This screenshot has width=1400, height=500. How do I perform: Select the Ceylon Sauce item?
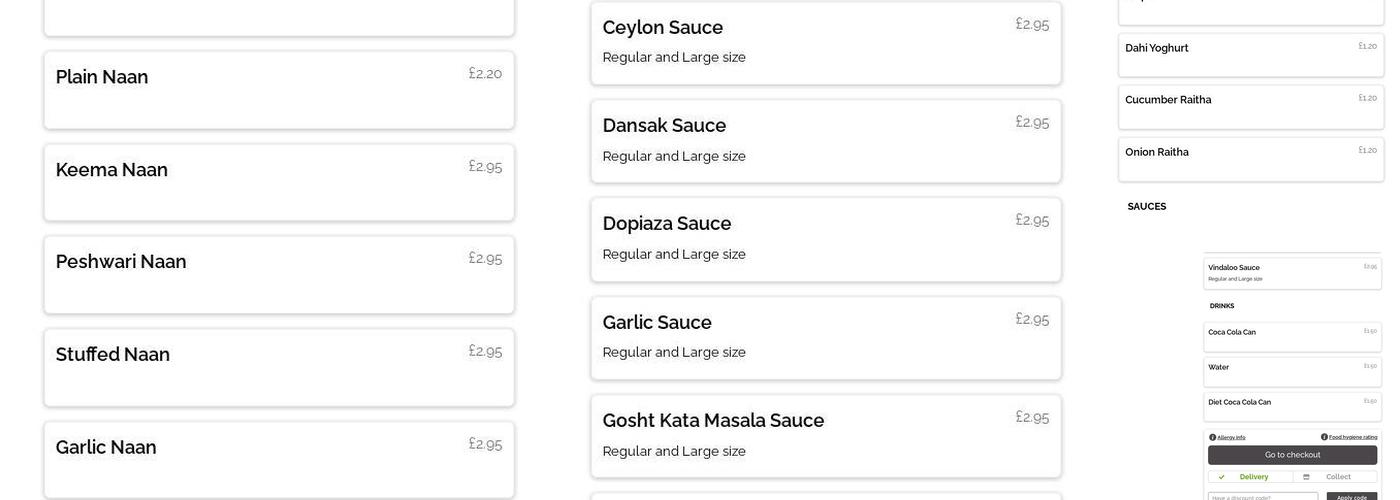(x=826, y=42)
